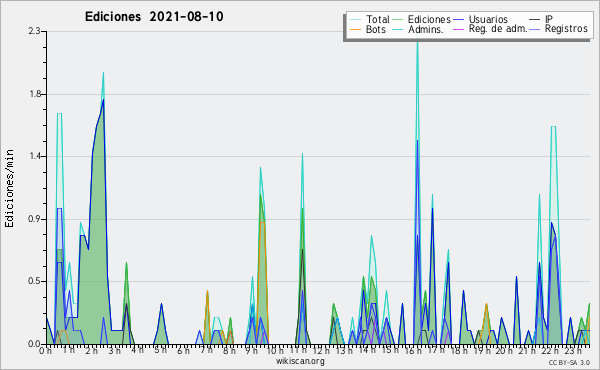Viewport: 600px width, 370px height.
Task: Click the '0 h' x-axis label
Action: click(x=45, y=351)
